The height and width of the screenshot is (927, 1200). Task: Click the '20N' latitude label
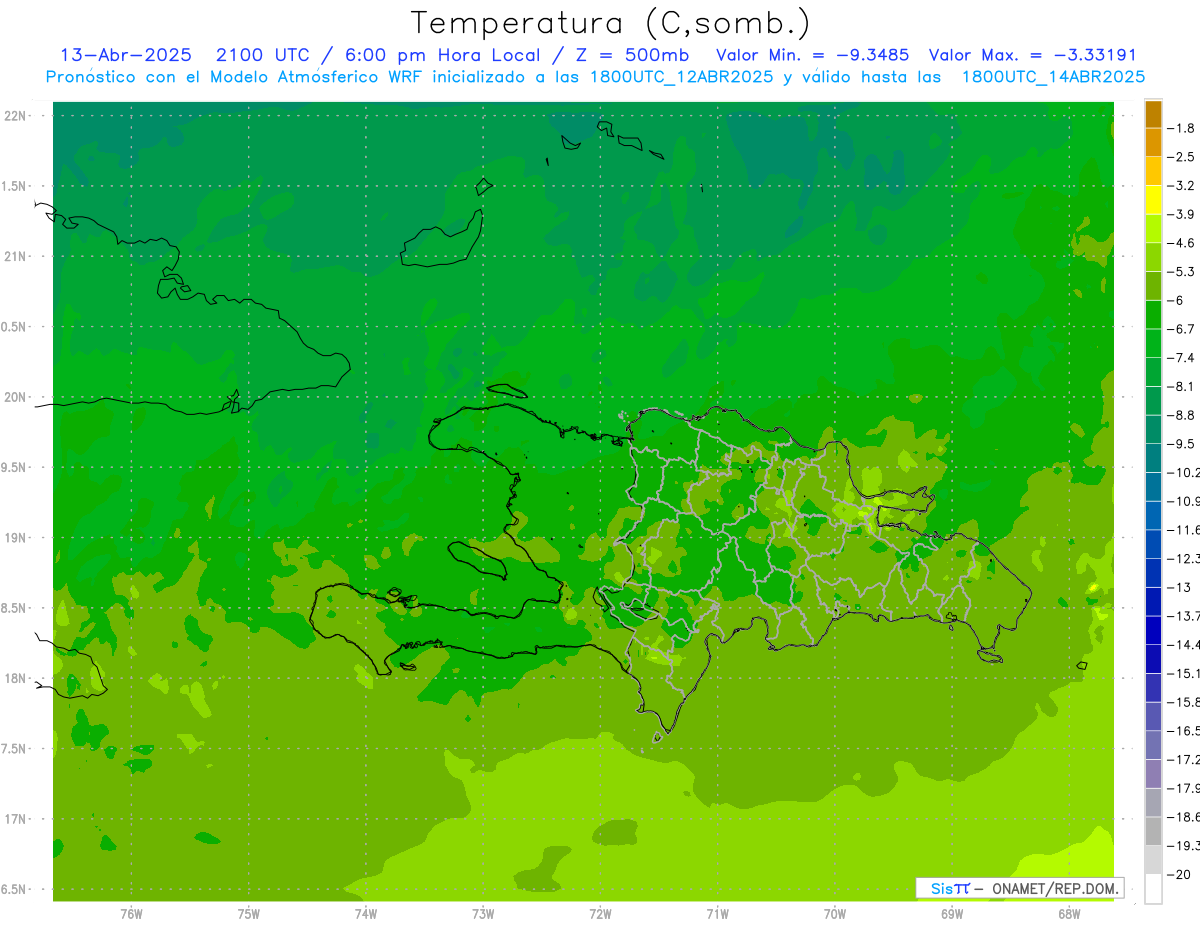click(14, 397)
